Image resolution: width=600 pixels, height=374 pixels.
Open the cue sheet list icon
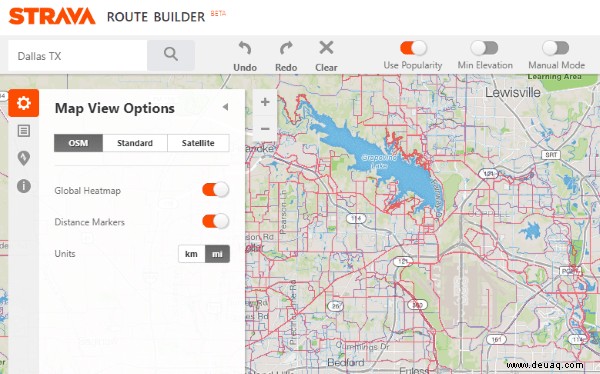(x=24, y=131)
